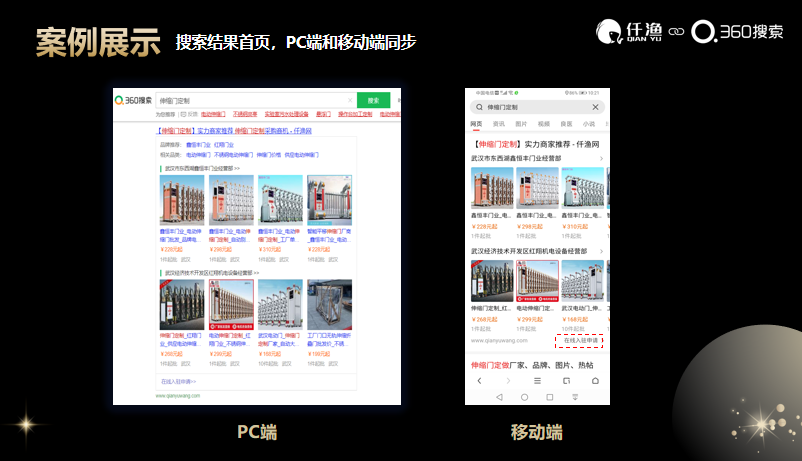Tap 在线入驻申请 on the mobile result
This screenshot has width=802, height=461.
580,341
